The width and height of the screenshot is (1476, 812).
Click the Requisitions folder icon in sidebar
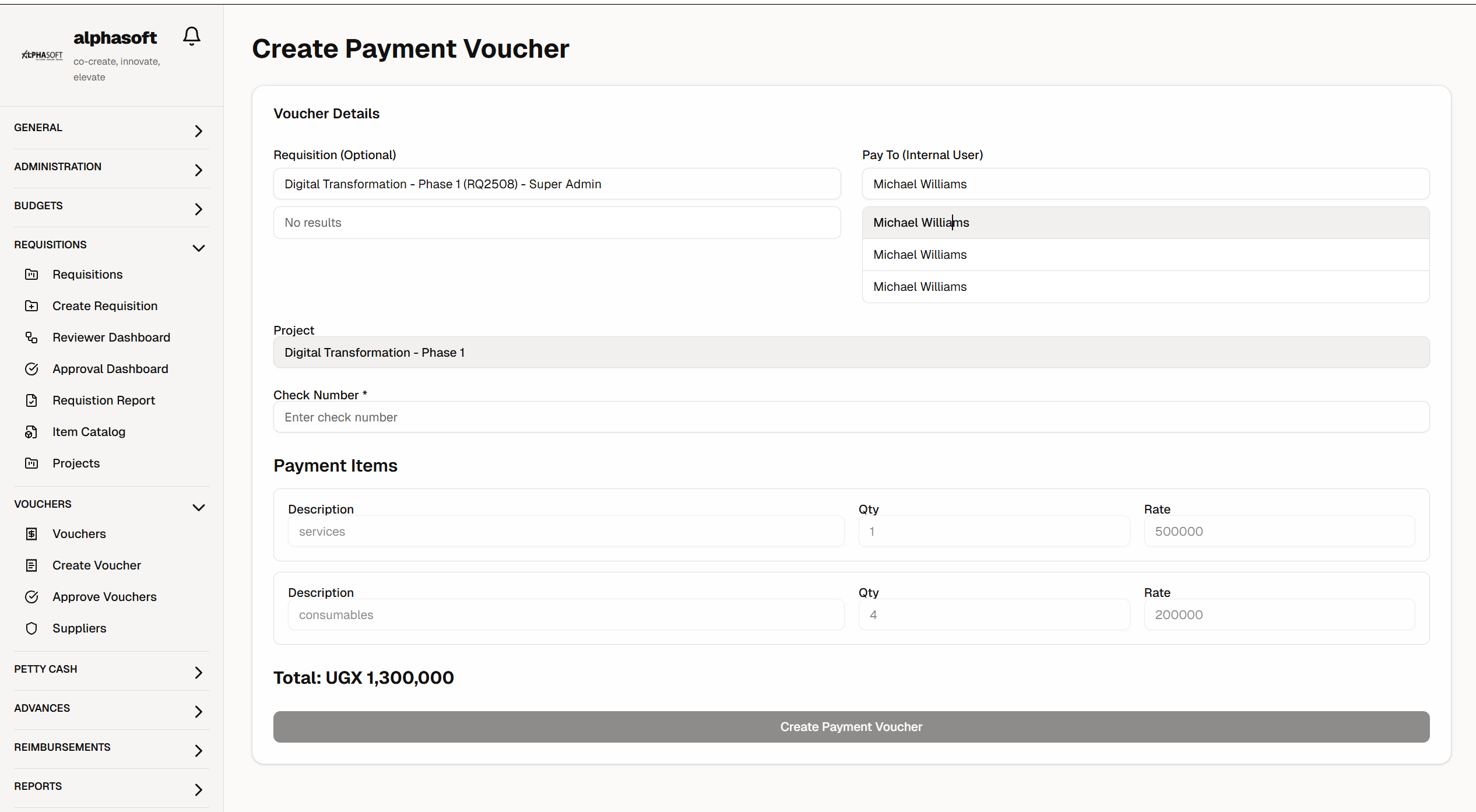click(x=31, y=275)
